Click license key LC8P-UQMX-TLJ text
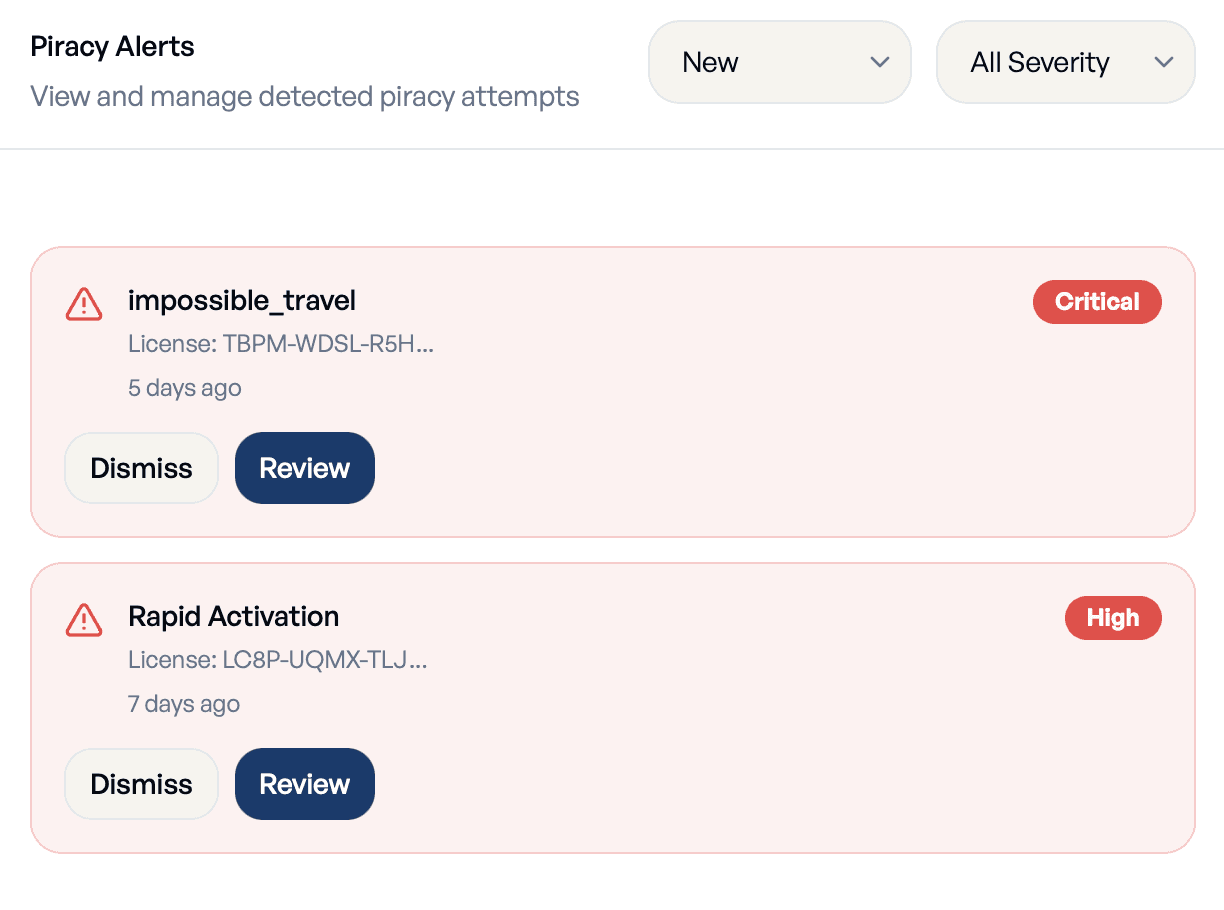 tap(278, 661)
